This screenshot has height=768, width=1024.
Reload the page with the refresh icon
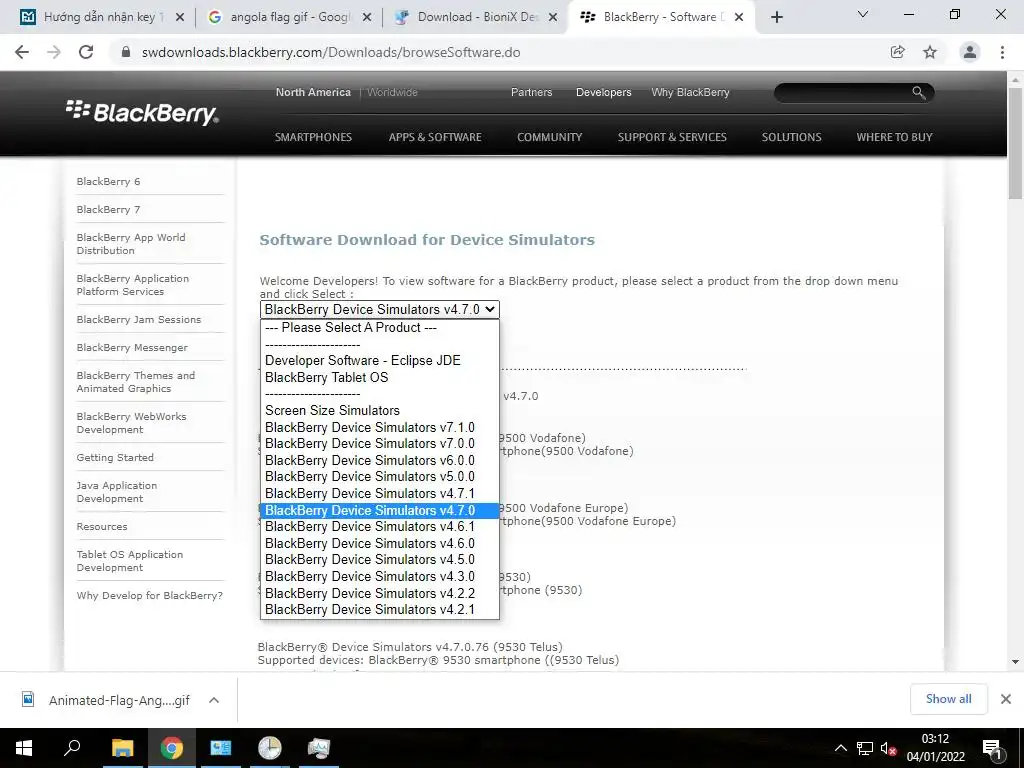pyautogui.click(x=86, y=52)
